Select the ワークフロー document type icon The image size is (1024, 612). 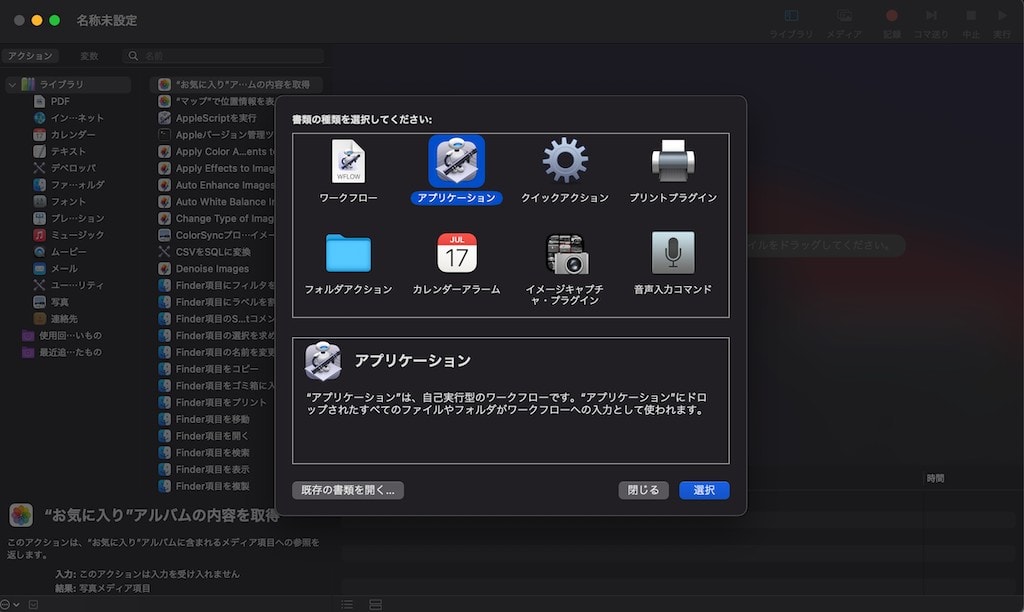tap(348, 162)
